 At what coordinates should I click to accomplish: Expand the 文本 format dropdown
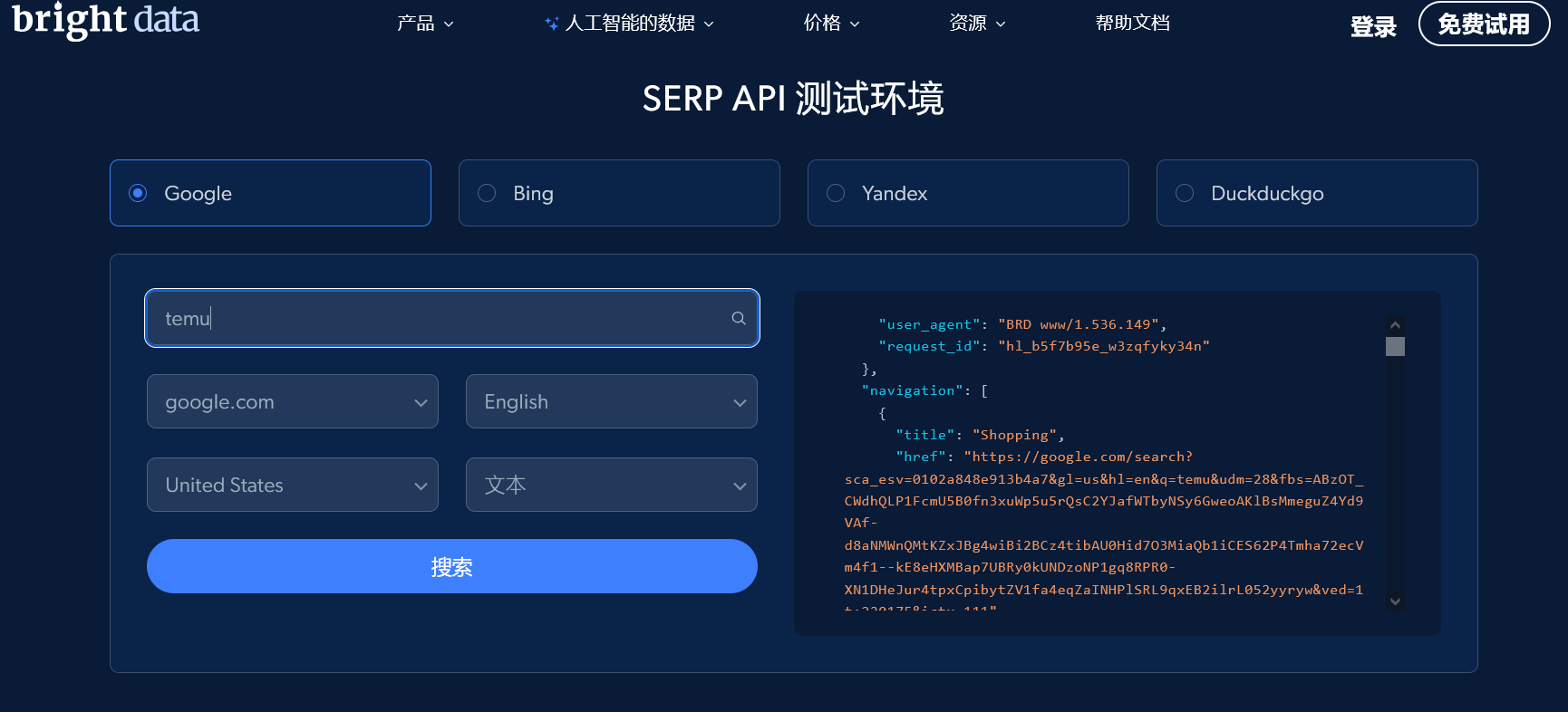pos(612,485)
